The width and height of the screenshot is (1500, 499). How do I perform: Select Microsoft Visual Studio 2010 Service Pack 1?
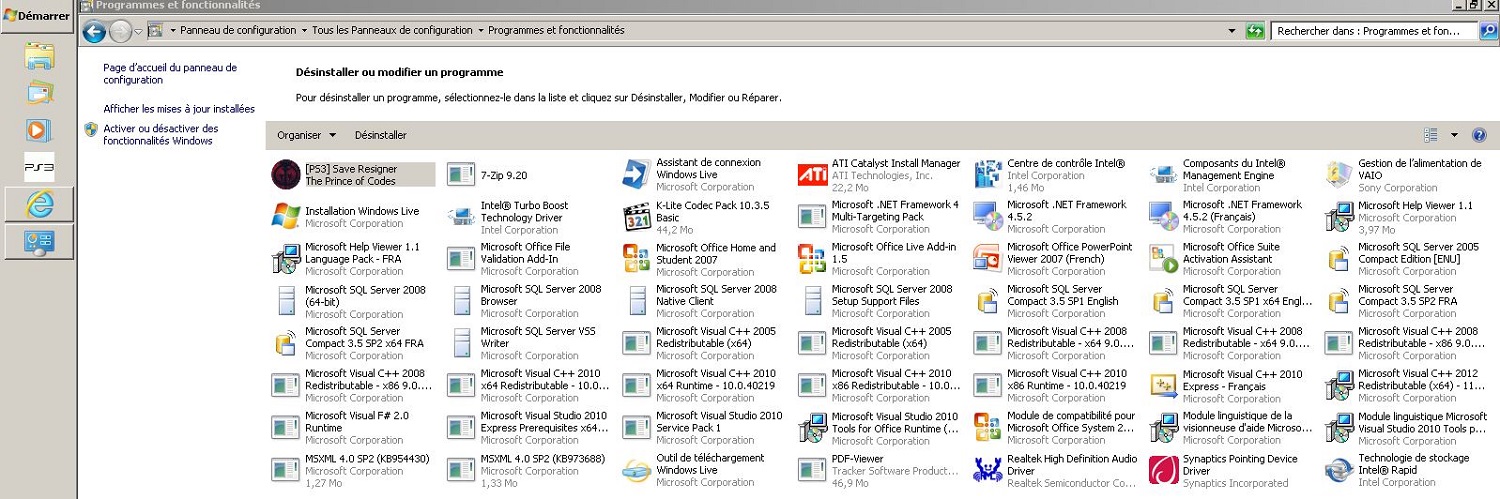coord(703,427)
